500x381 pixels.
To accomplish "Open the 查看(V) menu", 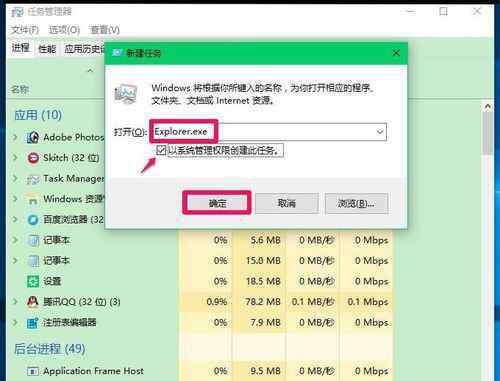I will tap(105, 30).
